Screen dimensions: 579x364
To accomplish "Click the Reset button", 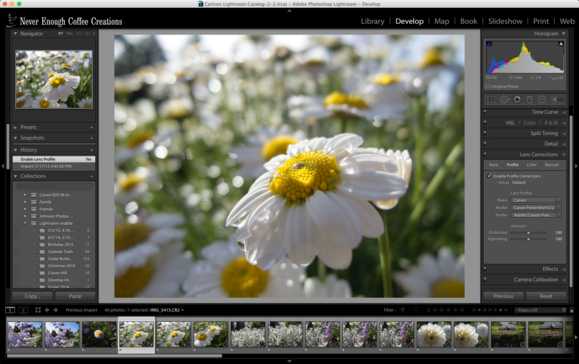I will [546, 296].
